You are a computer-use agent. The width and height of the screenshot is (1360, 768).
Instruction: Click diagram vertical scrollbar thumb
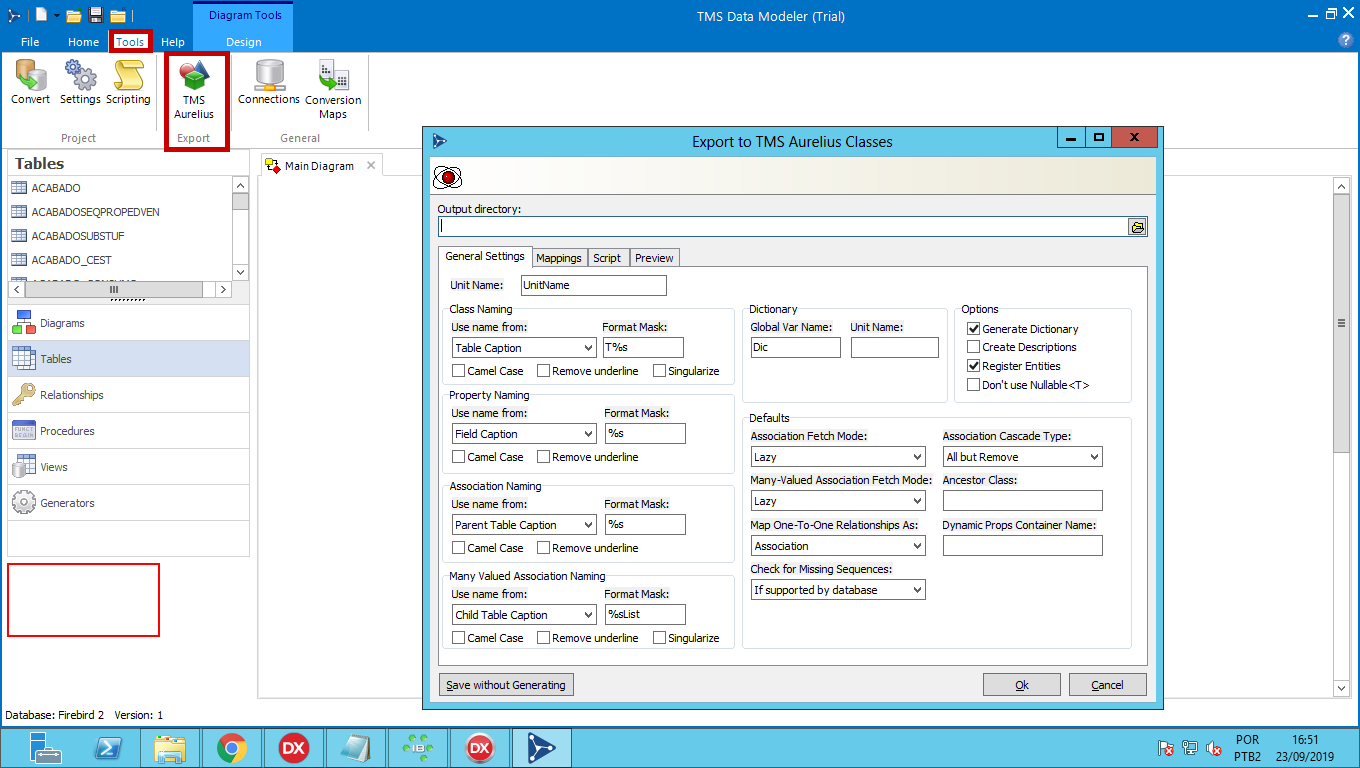pos(1342,323)
